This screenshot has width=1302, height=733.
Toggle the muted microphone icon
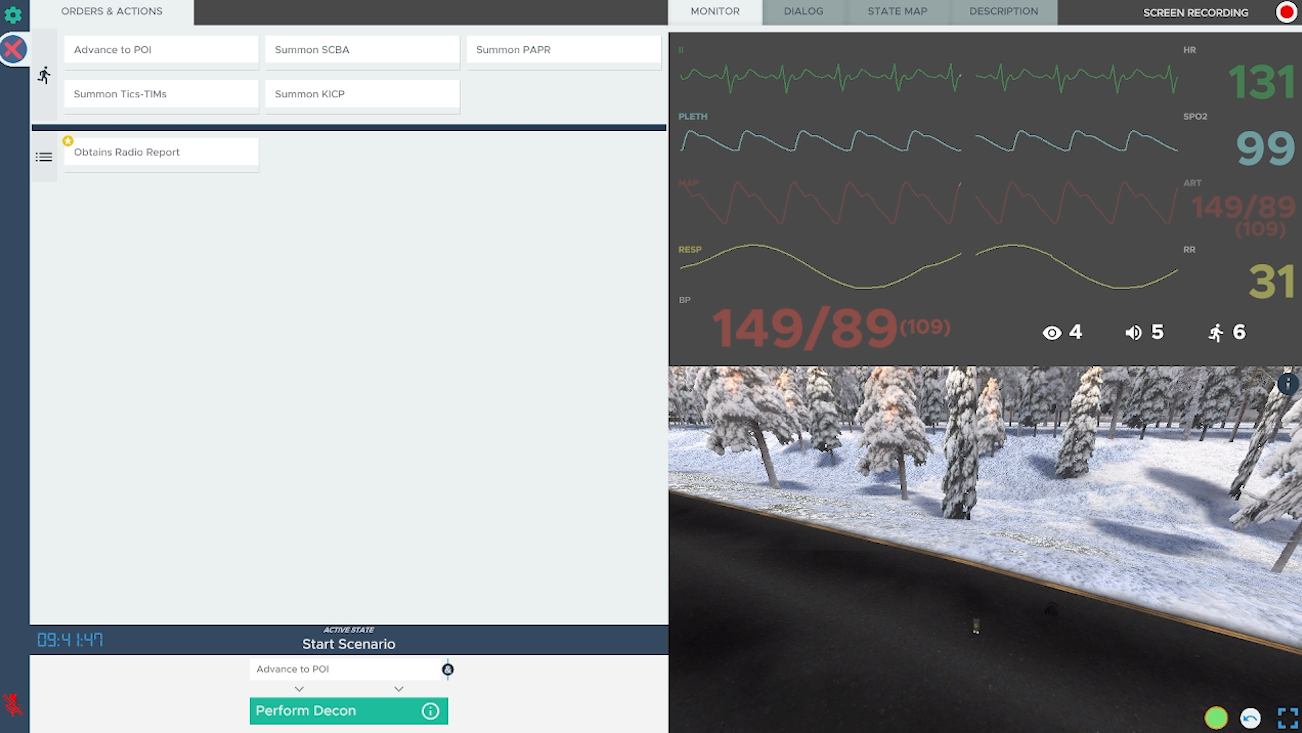[x=13, y=705]
